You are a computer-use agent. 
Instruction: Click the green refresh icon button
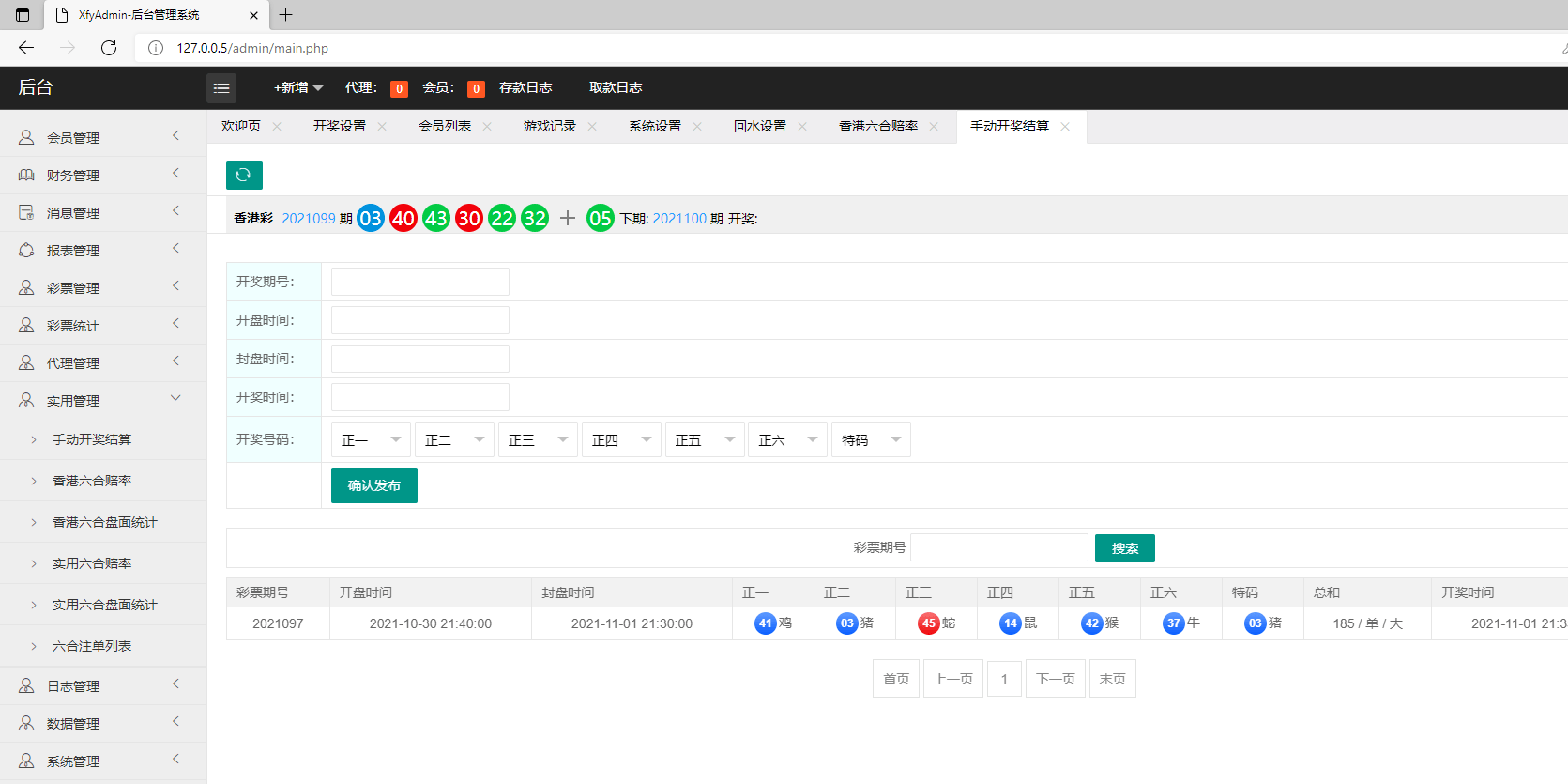point(244,176)
